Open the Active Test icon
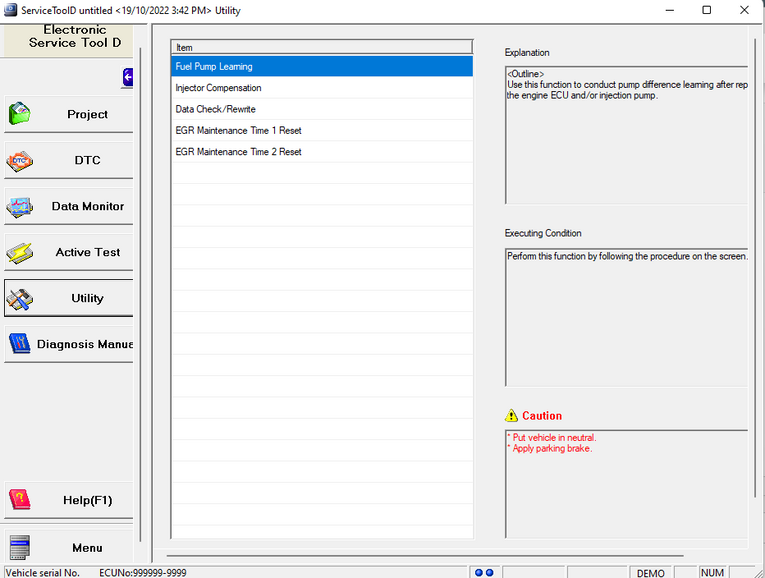The image size is (765, 578). pyautogui.click(x=20, y=252)
